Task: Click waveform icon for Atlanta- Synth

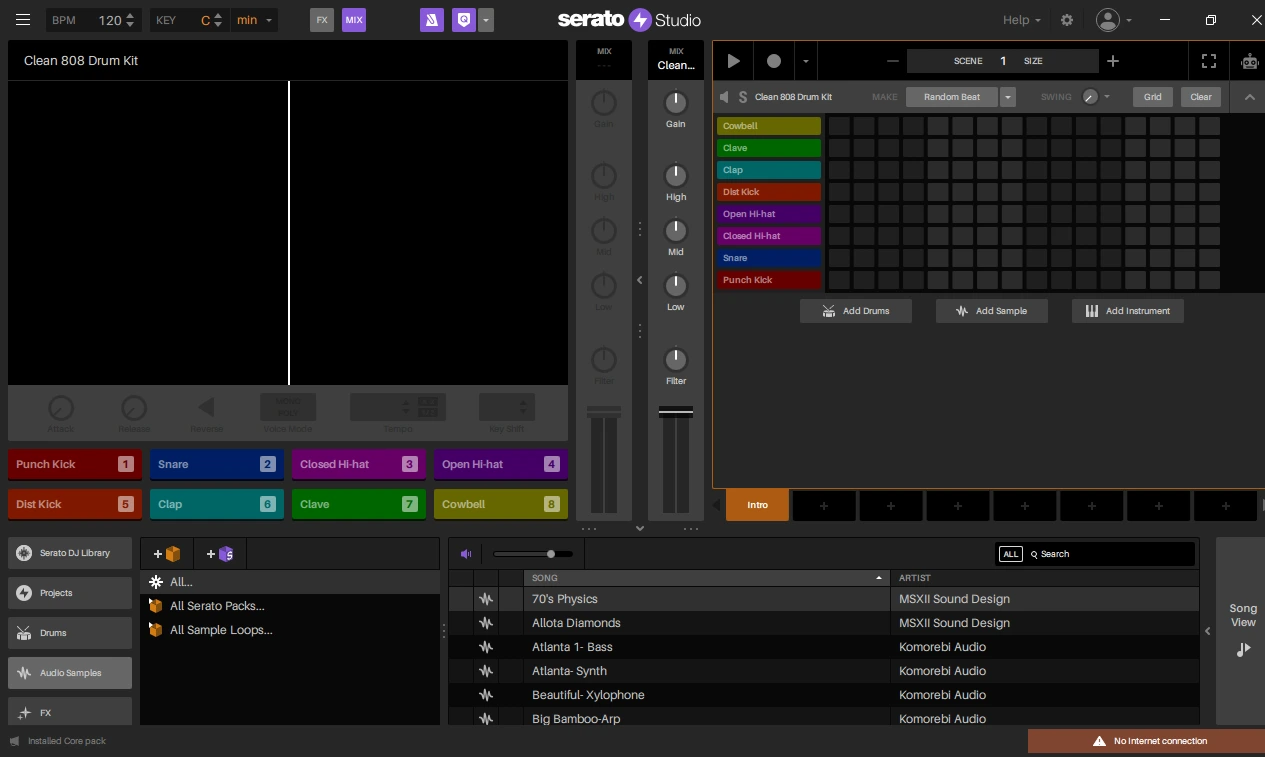Action: click(x=486, y=671)
